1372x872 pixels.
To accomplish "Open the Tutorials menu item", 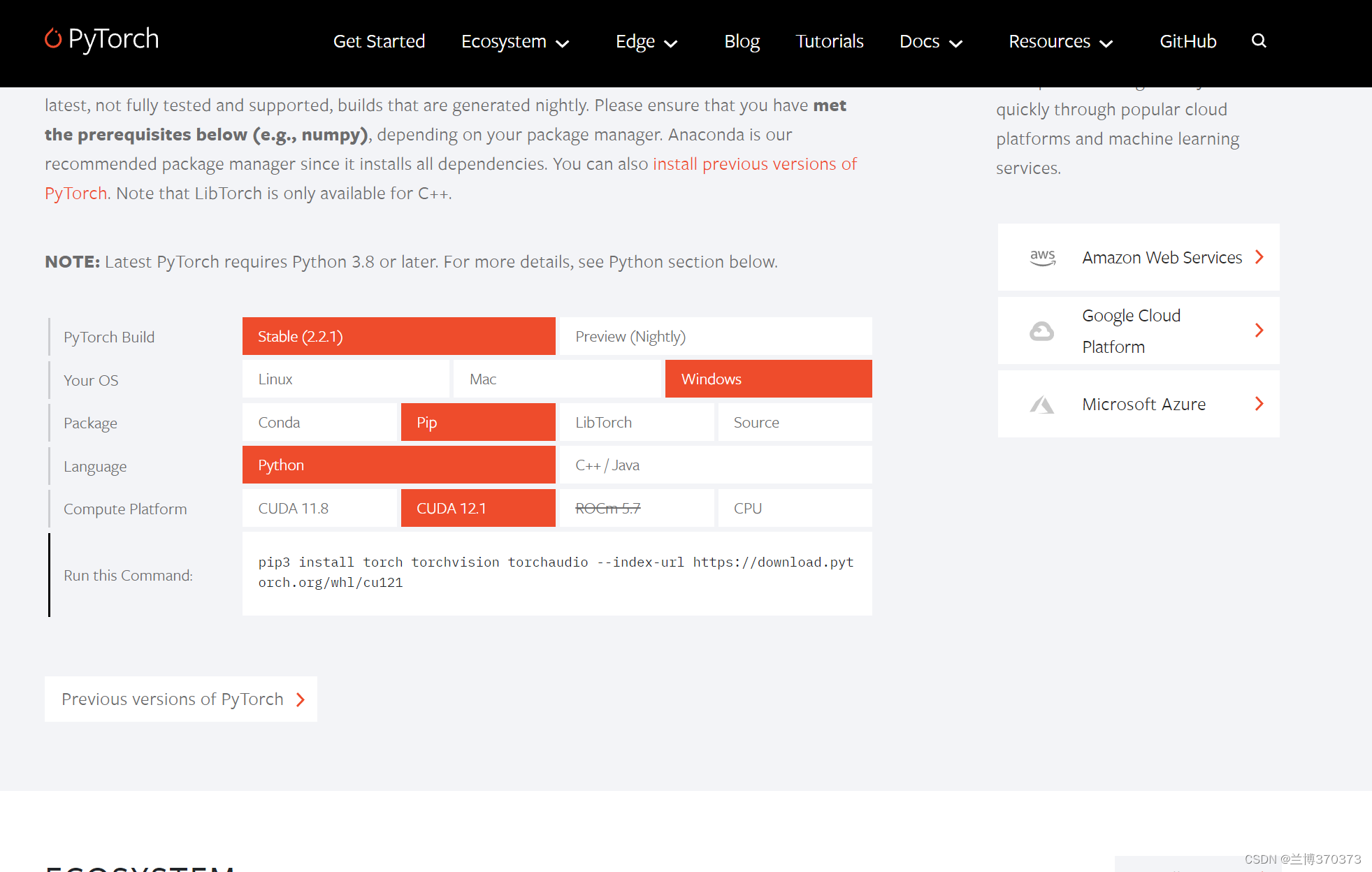I will pos(829,42).
